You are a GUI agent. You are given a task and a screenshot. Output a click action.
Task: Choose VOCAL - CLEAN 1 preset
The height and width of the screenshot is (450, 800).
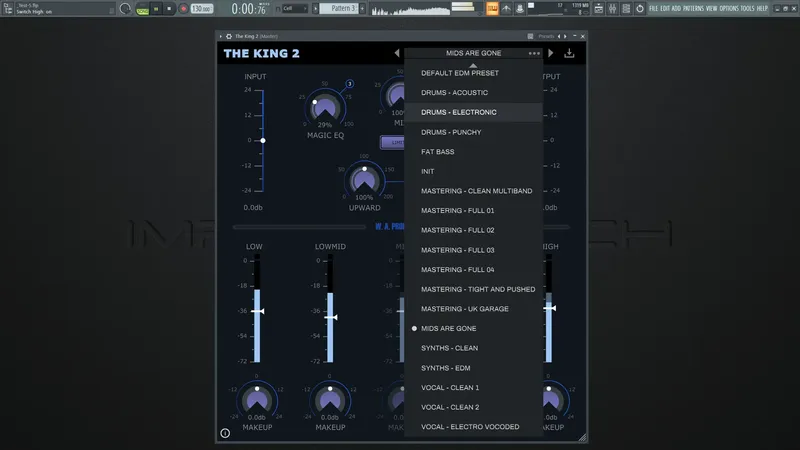click(473, 388)
